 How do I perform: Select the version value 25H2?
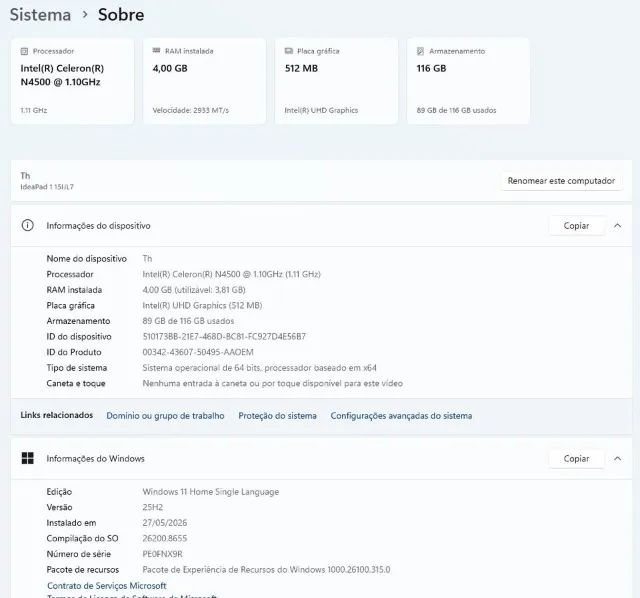(x=153, y=507)
